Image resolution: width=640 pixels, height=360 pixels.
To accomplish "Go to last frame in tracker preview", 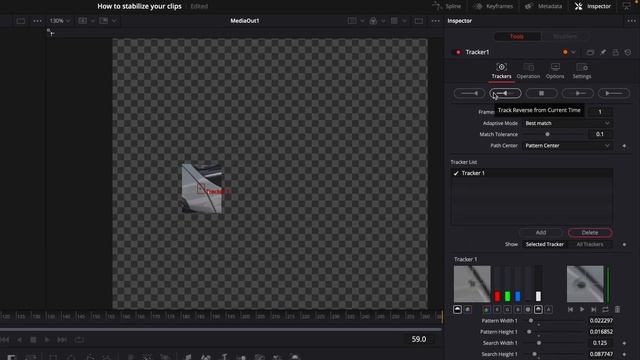I will (x=593, y=310).
